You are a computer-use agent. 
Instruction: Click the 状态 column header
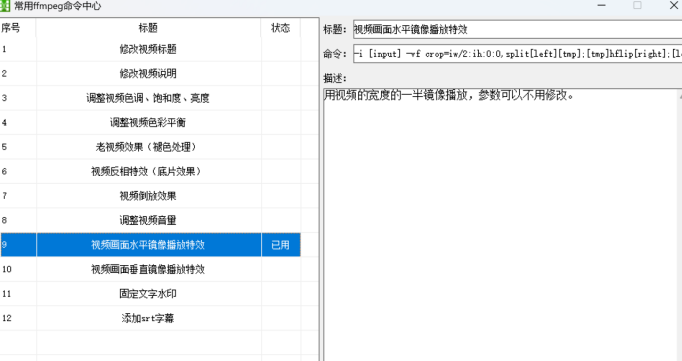pos(281,28)
